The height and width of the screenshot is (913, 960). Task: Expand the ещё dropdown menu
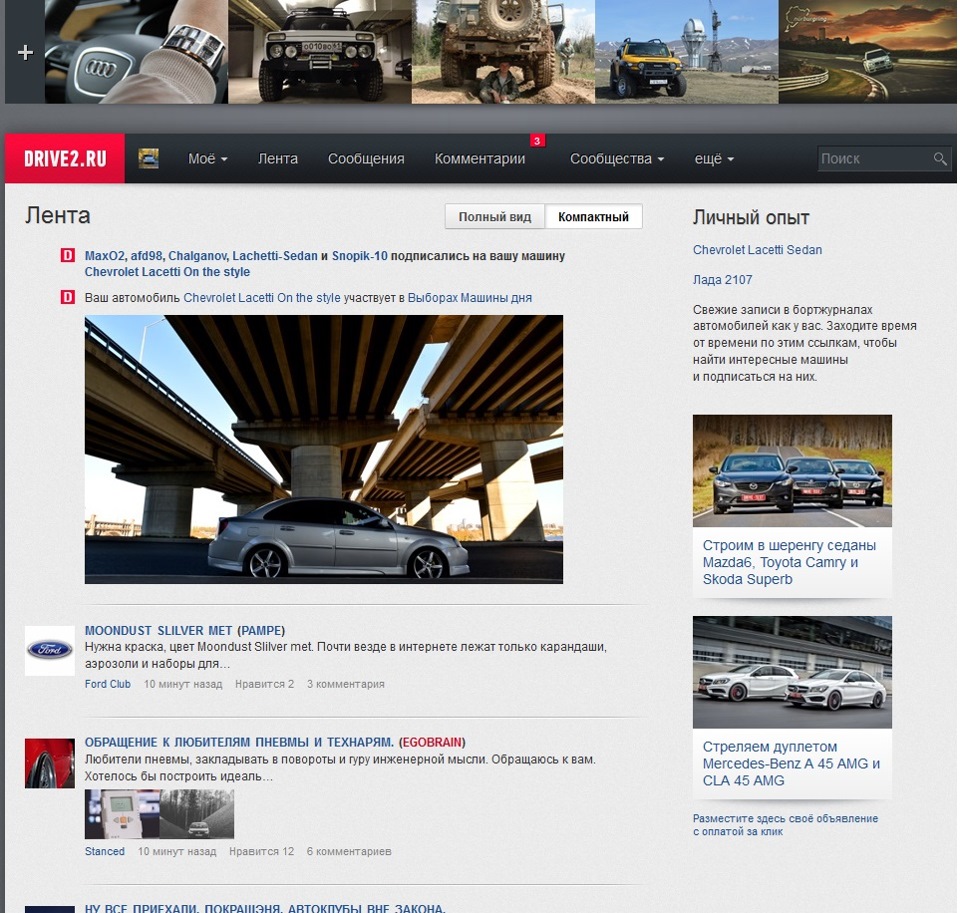714,159
